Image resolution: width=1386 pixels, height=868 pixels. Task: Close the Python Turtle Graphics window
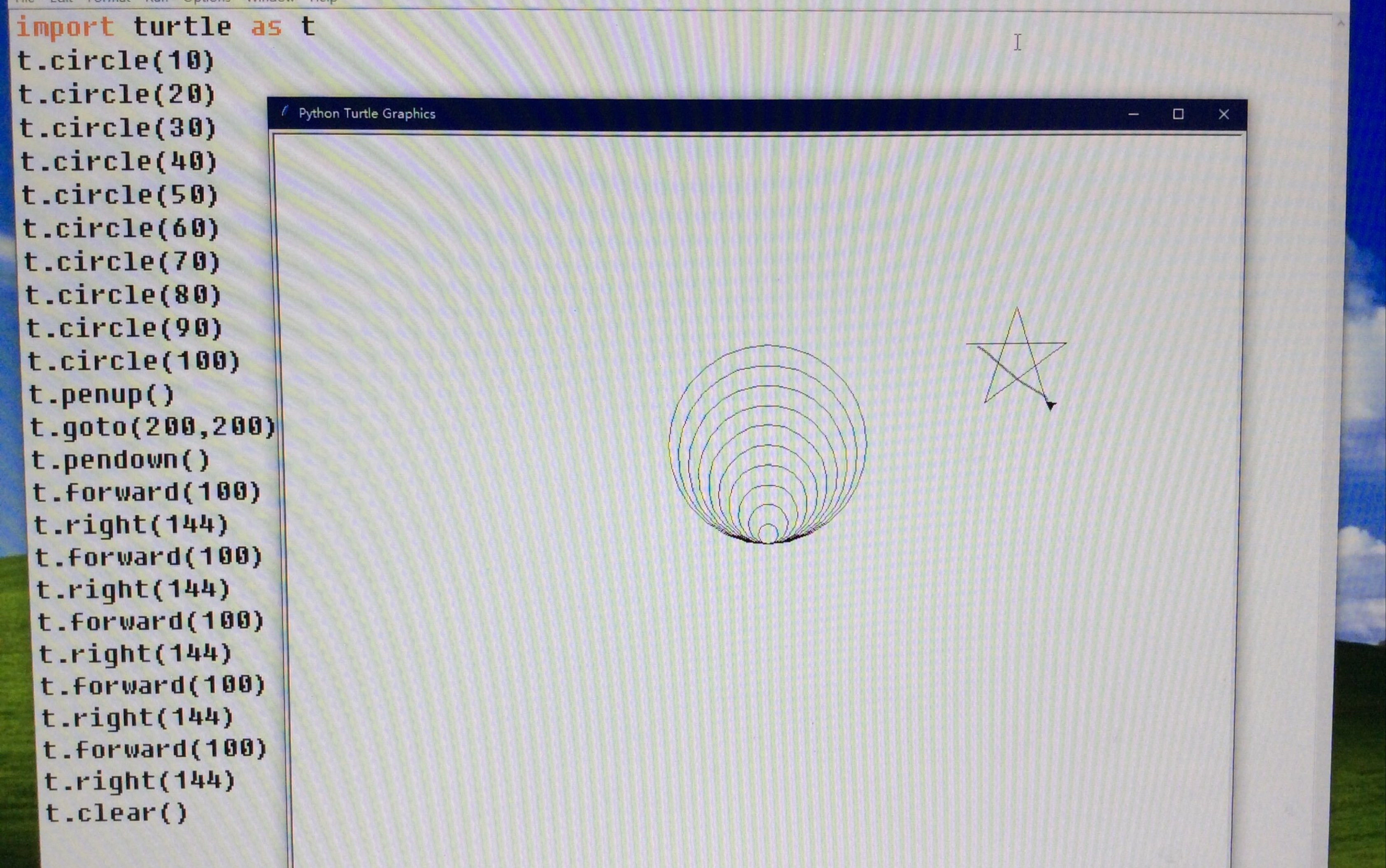pos(1223,113)
